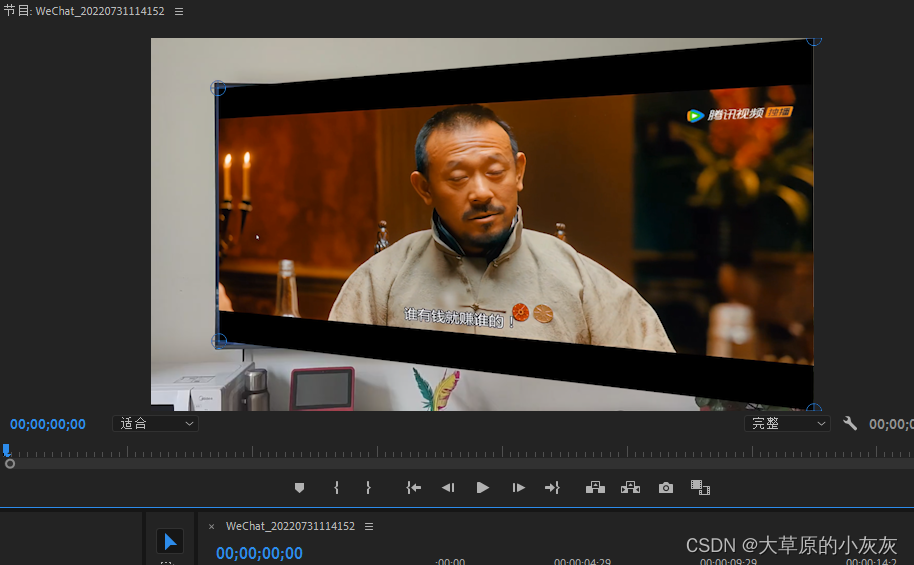
Task: Click the Add Marker button
Action: coord(299,488)
